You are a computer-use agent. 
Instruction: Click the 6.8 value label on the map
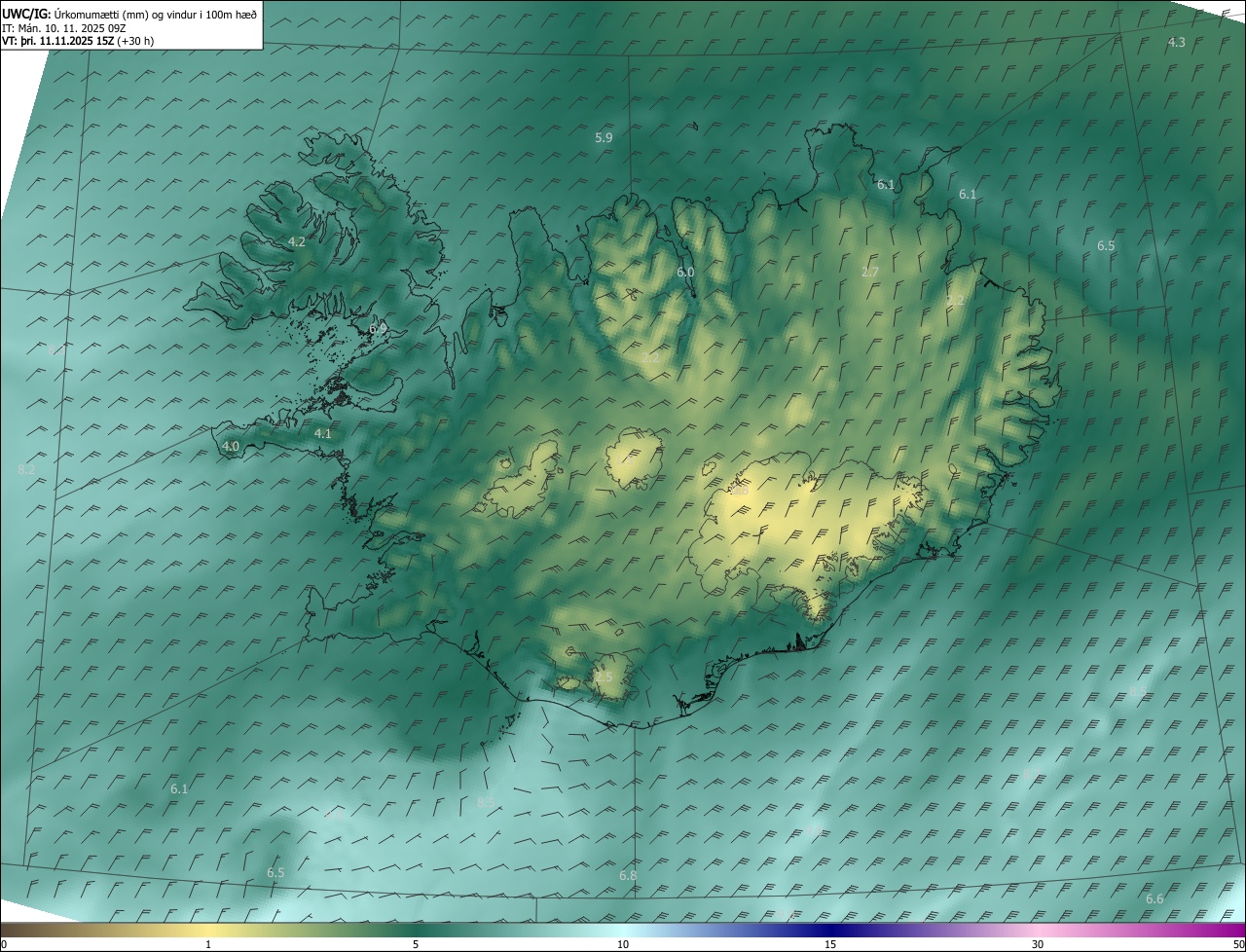click(628, 876)
